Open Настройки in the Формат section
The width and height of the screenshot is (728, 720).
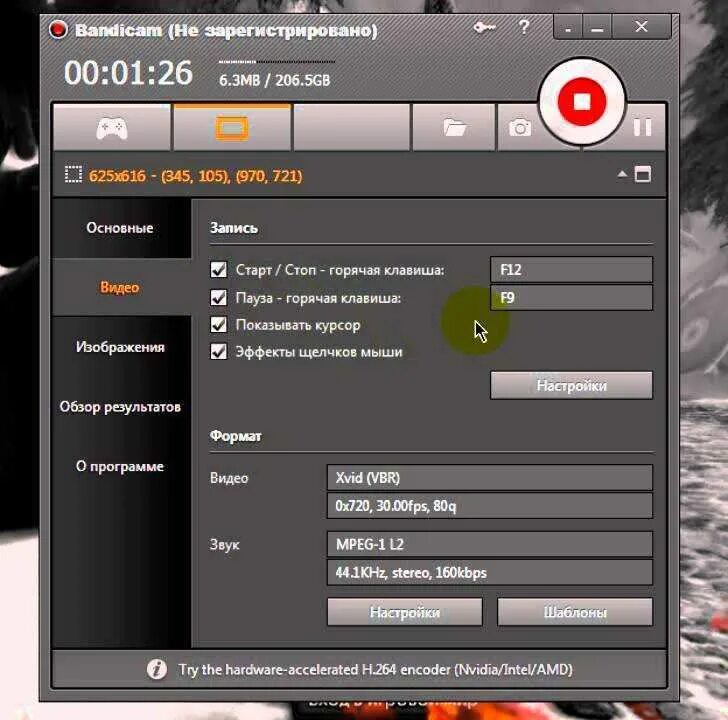tap(405, 612)
